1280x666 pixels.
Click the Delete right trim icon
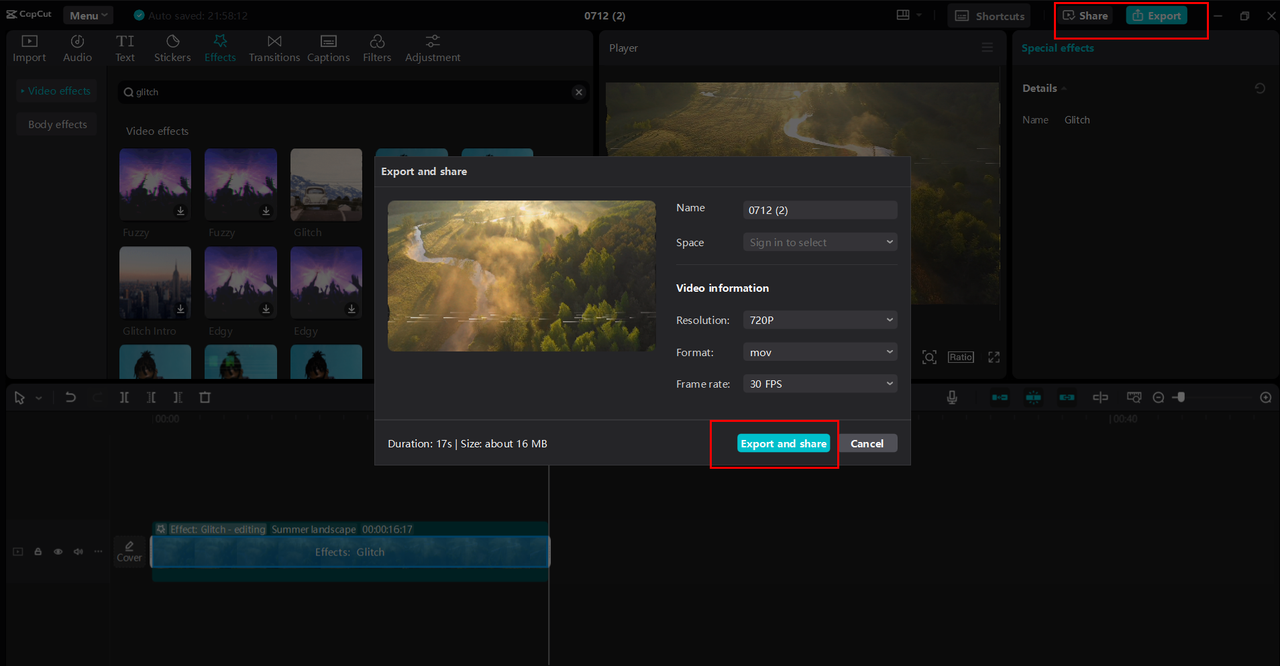click(178, 397)
